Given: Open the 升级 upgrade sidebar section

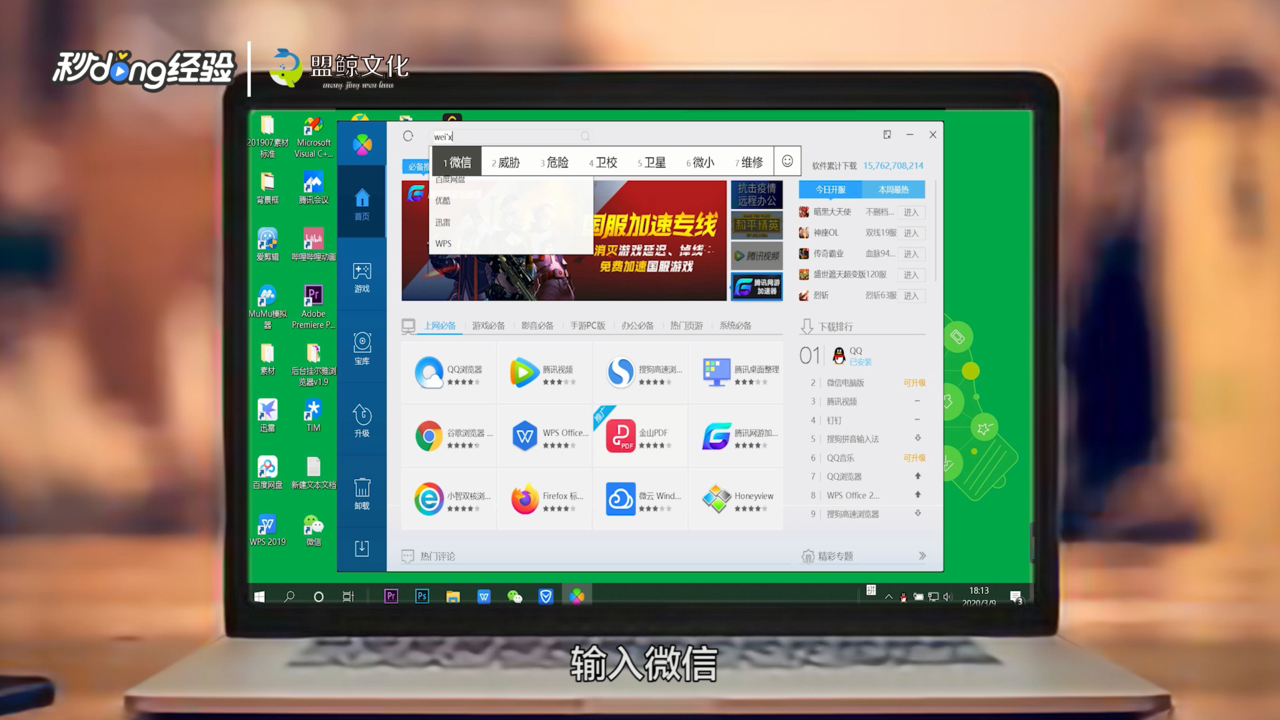Looking at the screenshot, I should [x=362, y=422].
